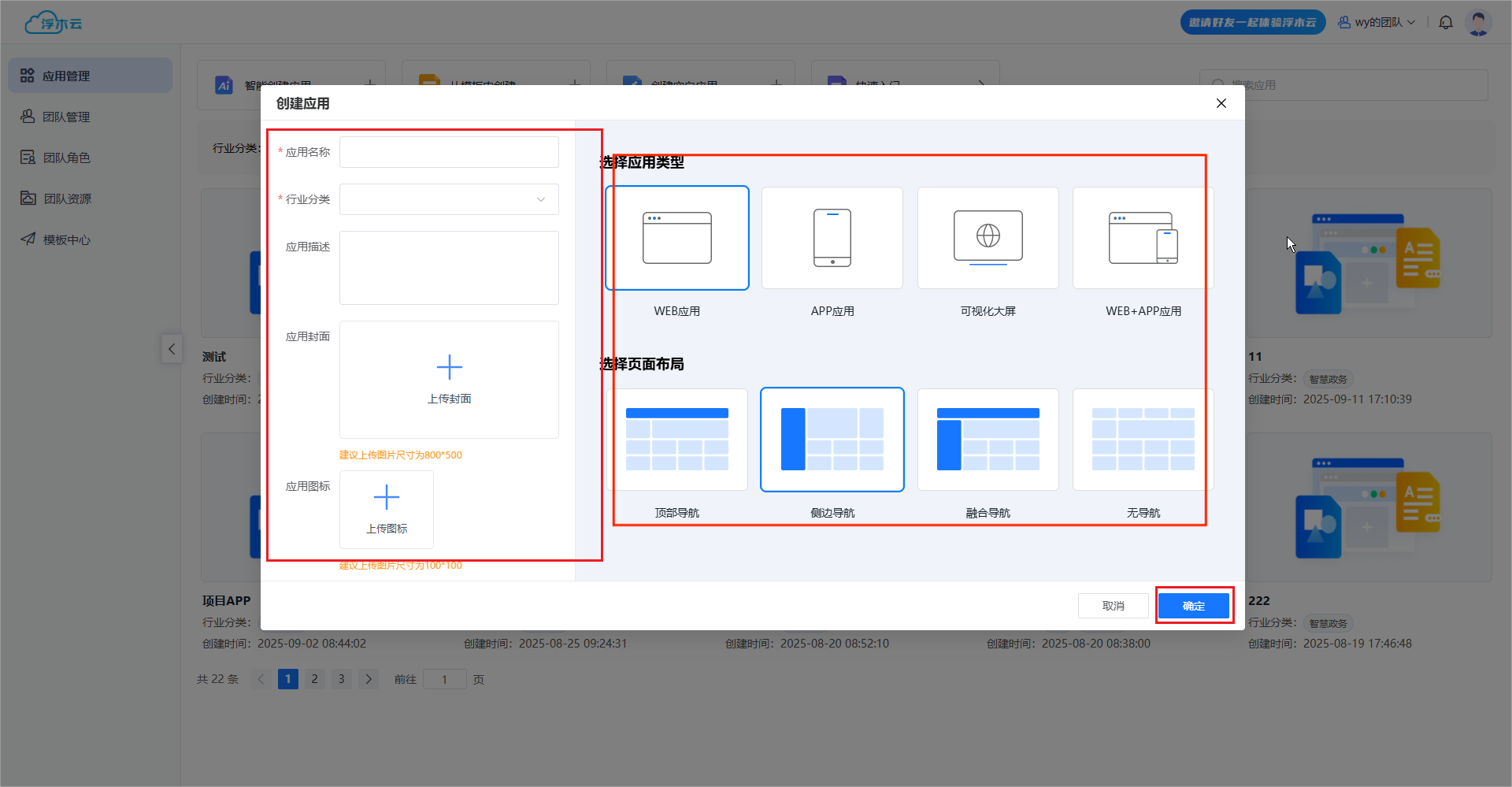
Task: Click the 取消 button
Action: coord(1113,606)
